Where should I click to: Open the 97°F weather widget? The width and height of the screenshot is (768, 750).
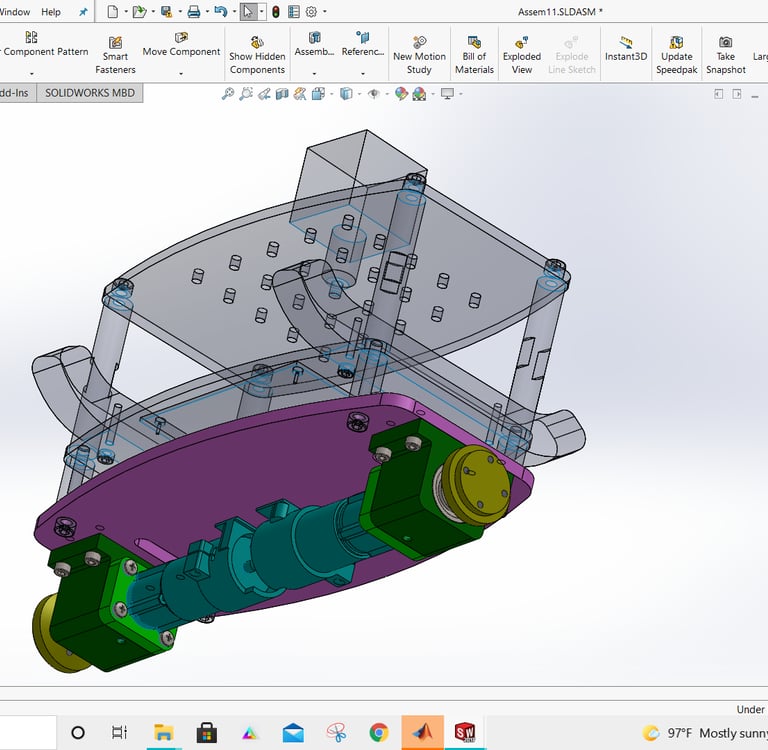pos(704,733)
